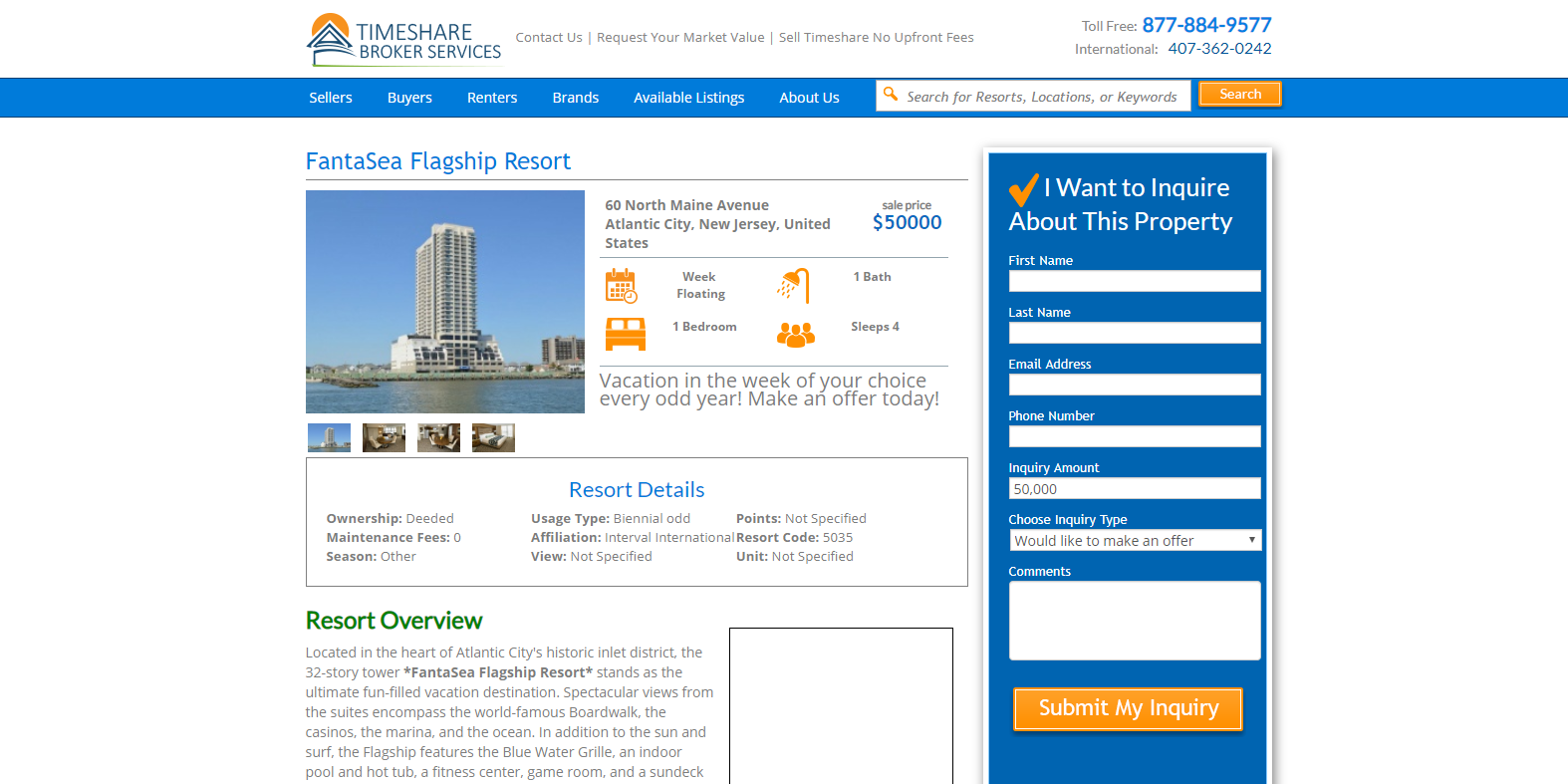Click the Phone Number field
Image resolution: width=1568 pixels, height=784 pixels.
[x=1135, y=436]
